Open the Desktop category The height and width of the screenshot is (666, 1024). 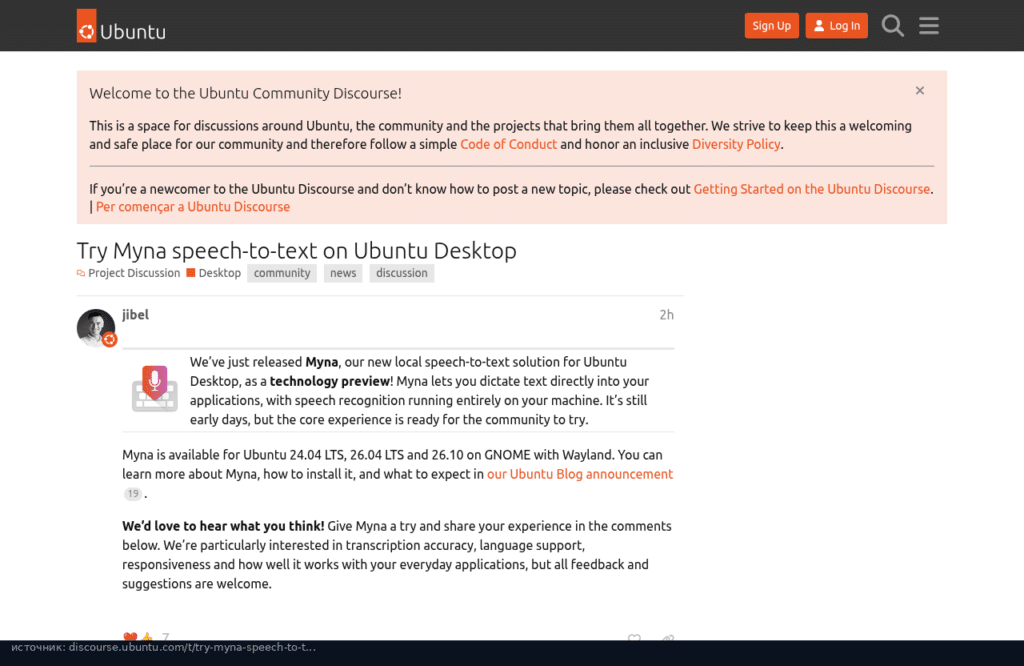pyautogui.click(x=214, y=273)
